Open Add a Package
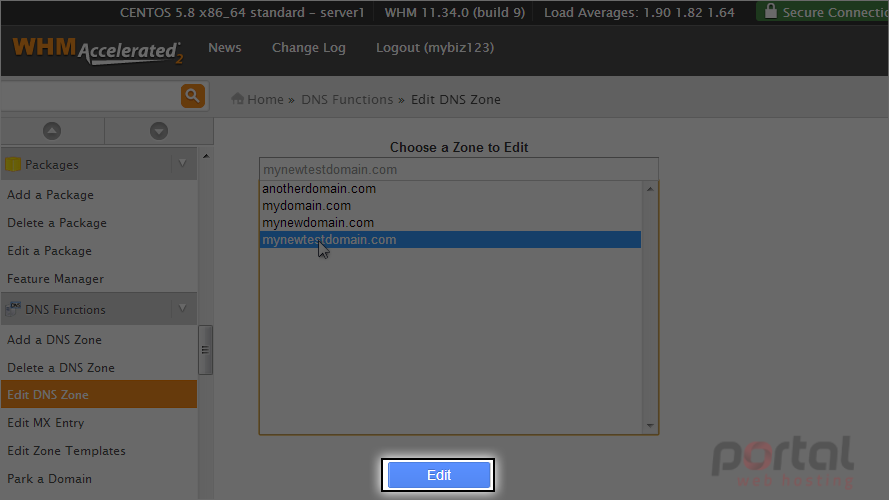Screen dimensions: 889x500 (x=50, y=194)
